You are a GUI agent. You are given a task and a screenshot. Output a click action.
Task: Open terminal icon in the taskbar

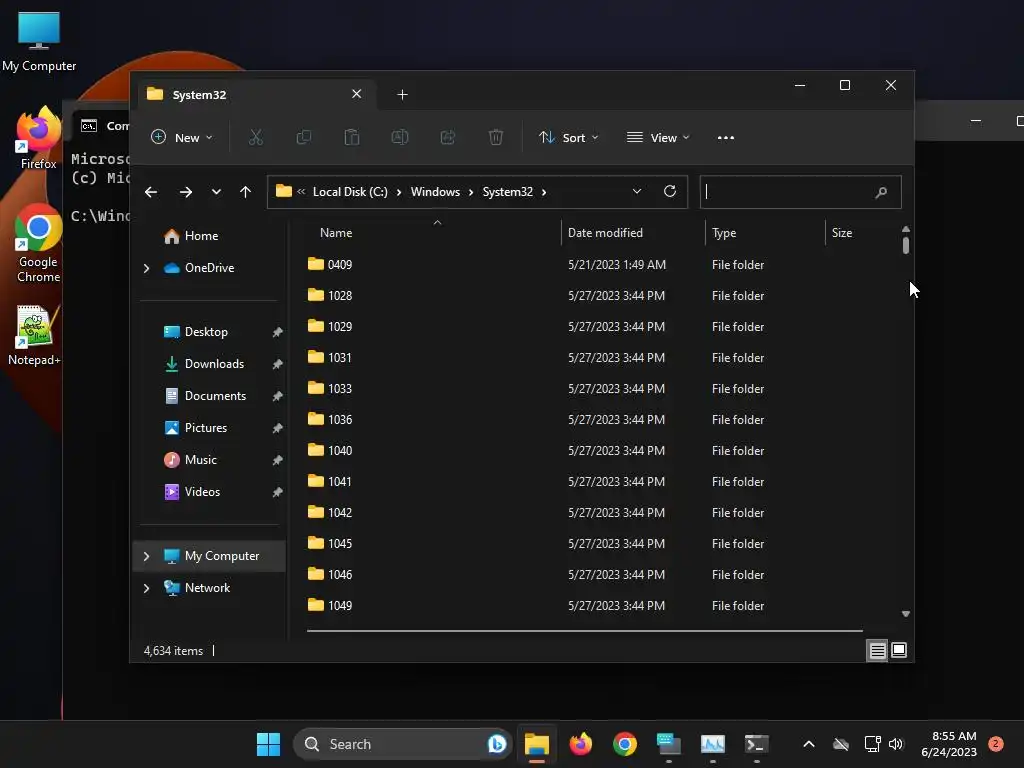click(756, 744)
